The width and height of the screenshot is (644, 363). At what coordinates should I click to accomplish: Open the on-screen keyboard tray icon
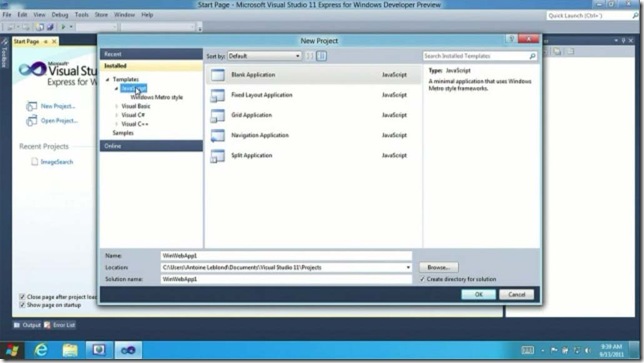(527, 350)
